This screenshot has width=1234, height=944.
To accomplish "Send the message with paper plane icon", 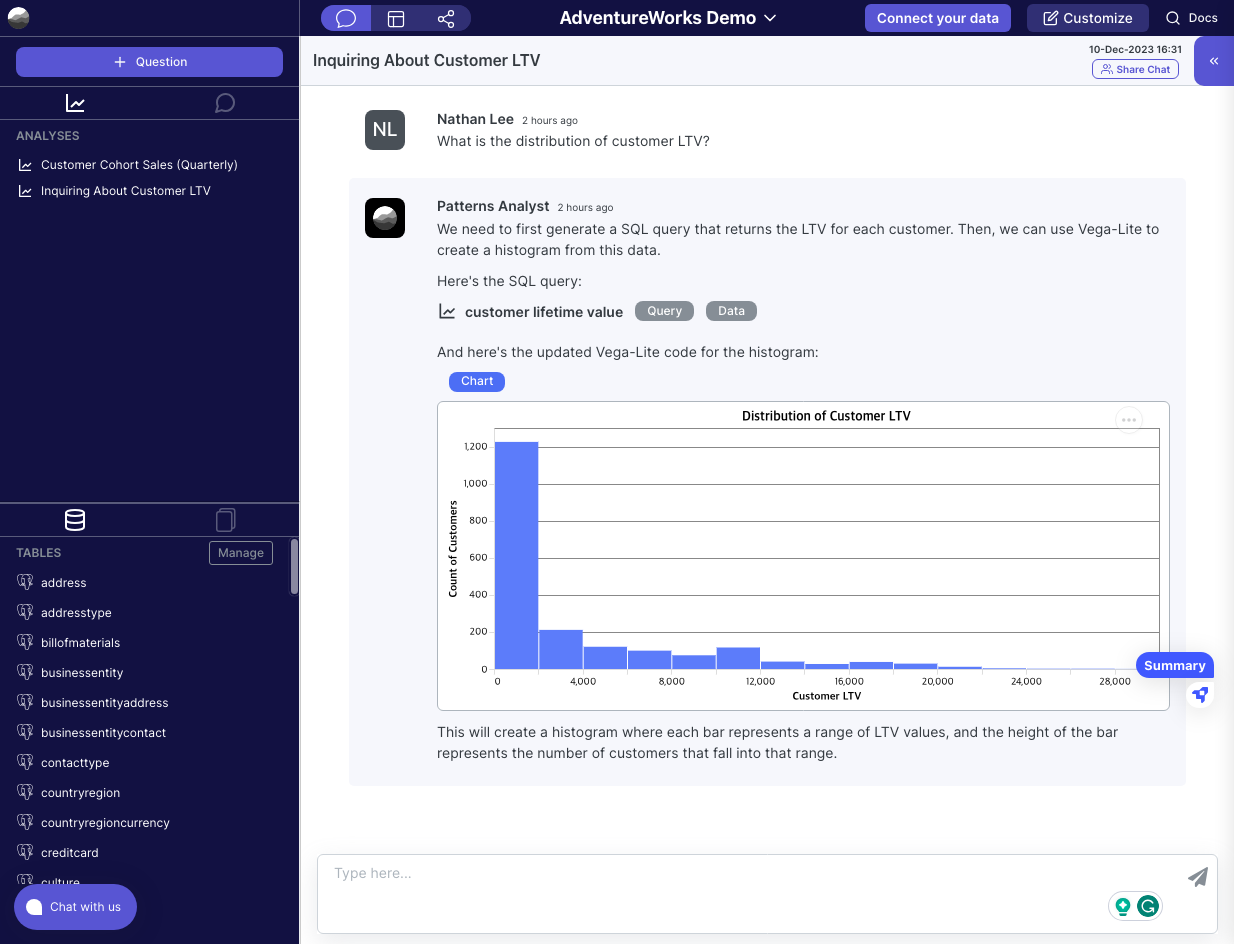I will click(x=1197, y=877).
